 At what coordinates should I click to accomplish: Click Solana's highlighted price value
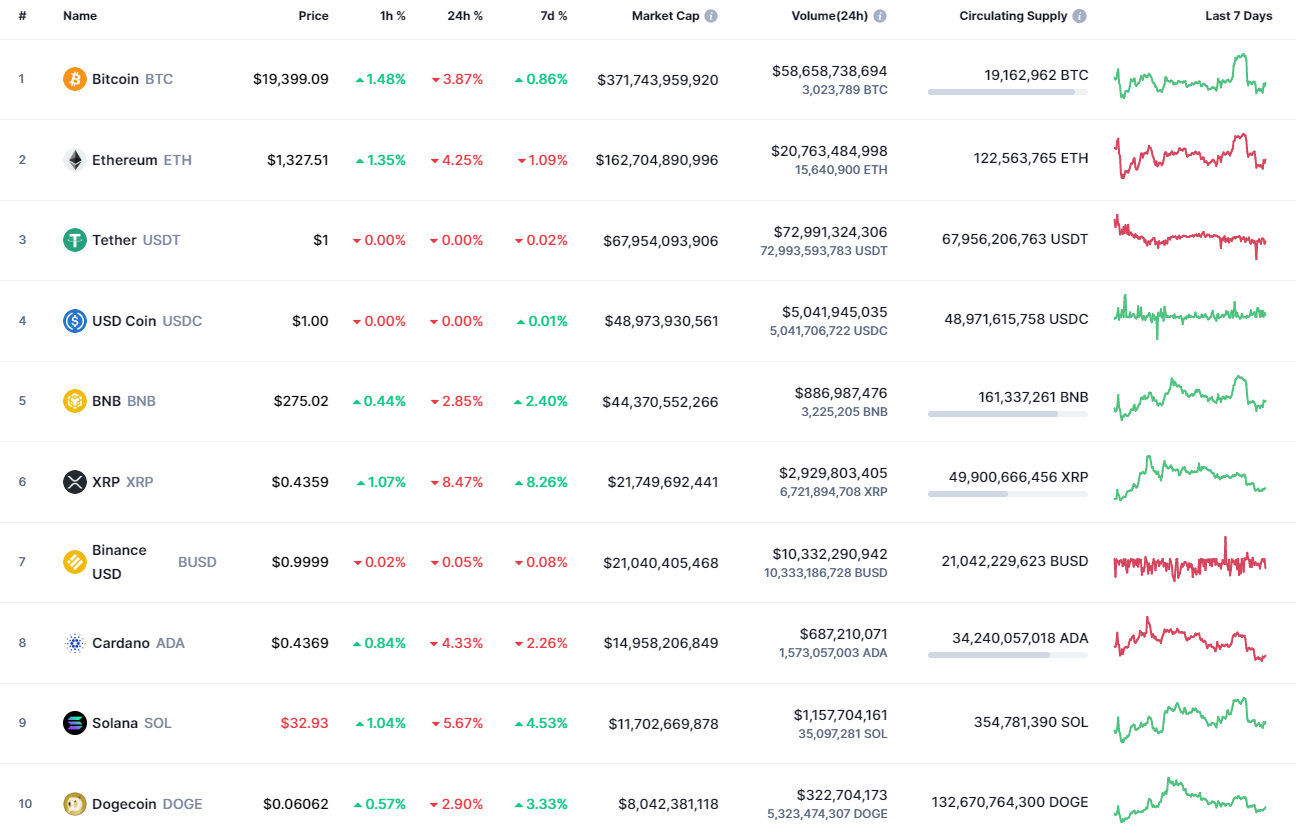click(304, 722)
